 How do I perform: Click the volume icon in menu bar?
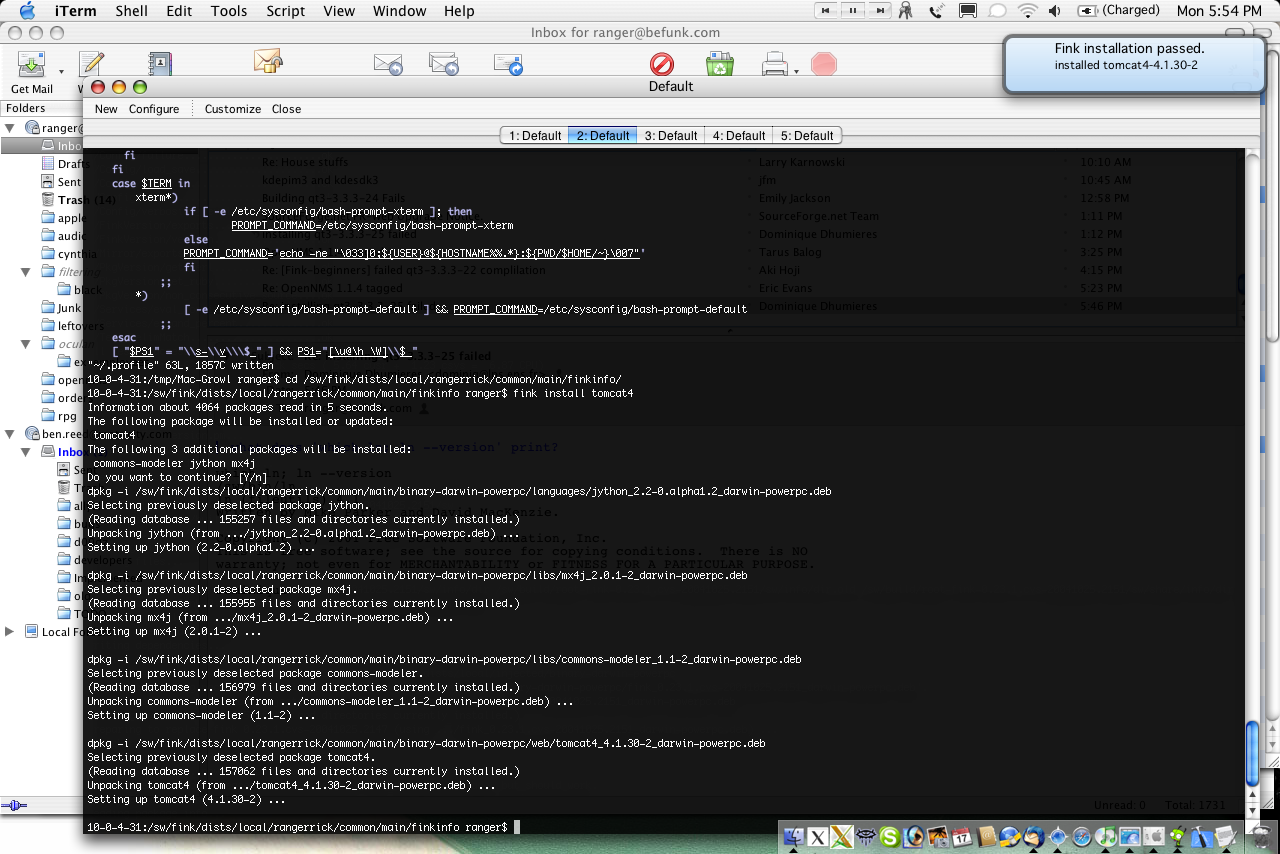(1054, 11)
